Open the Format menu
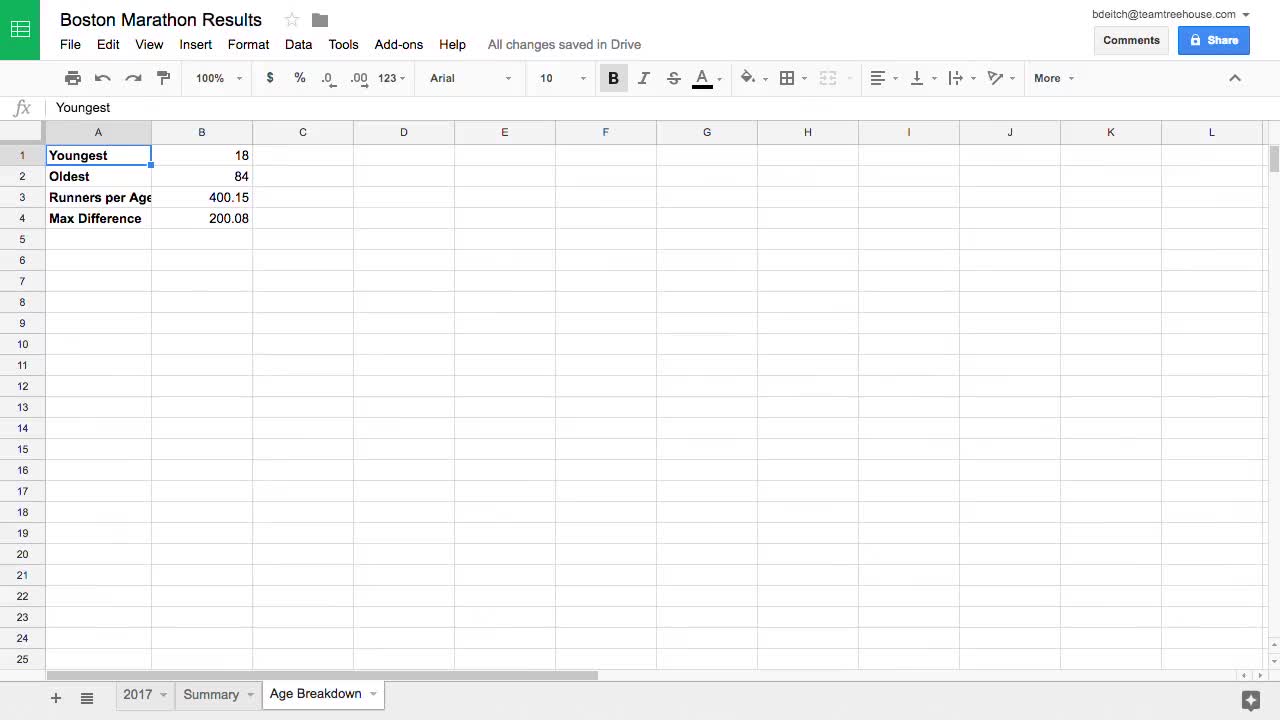 [248, 44]
